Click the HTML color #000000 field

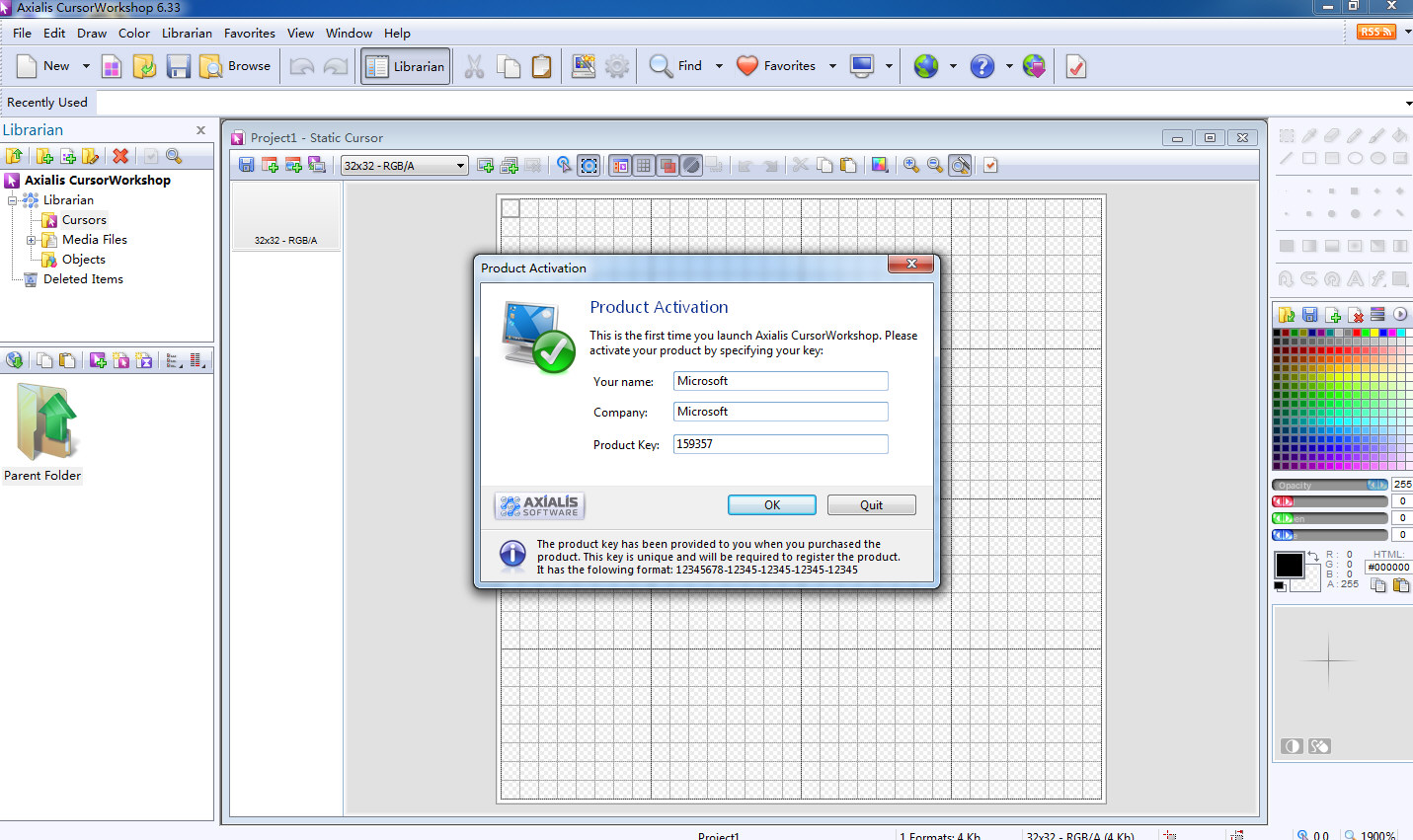(x=1388, y=568)
